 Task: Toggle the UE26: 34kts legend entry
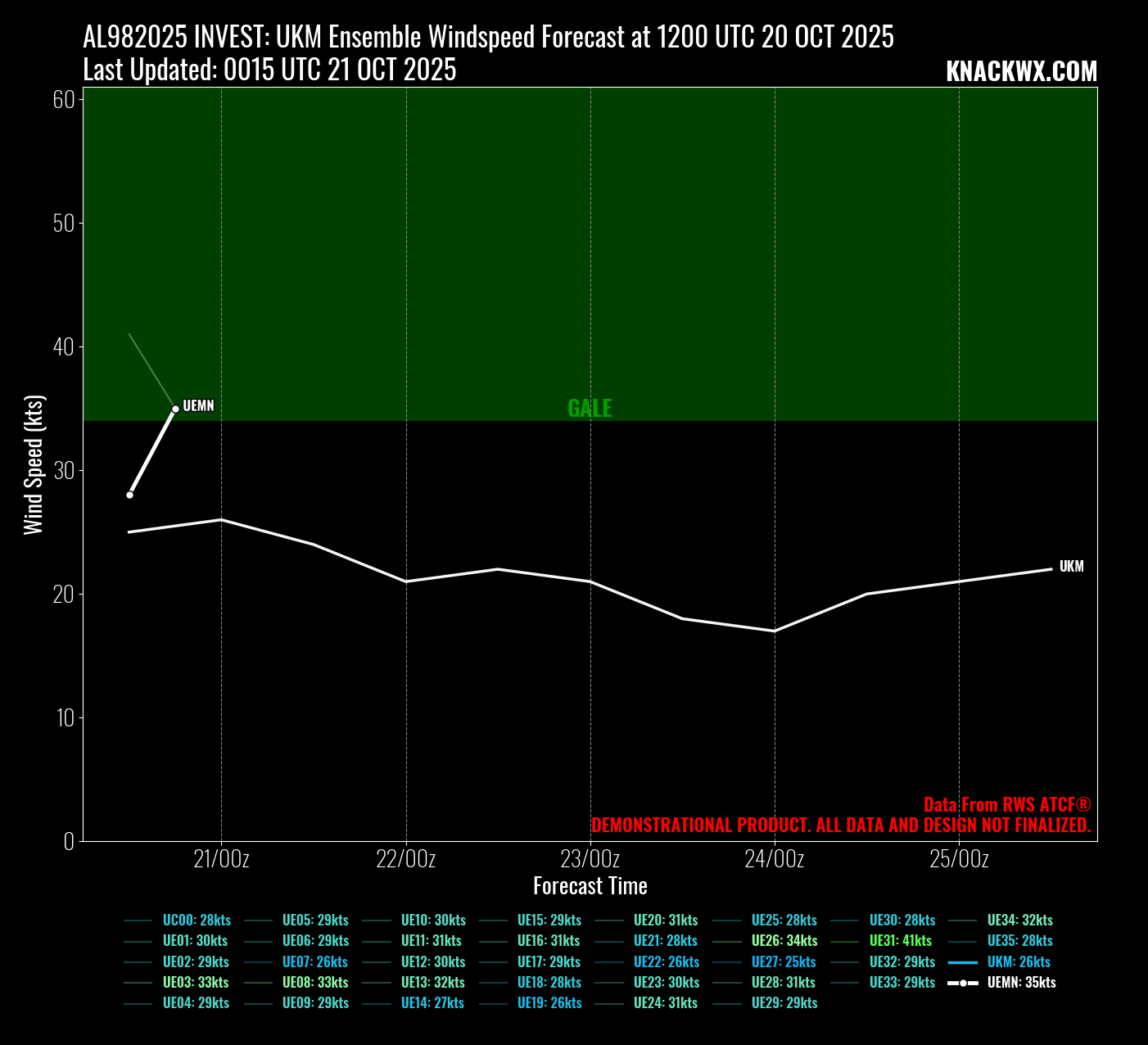(784, 941)
